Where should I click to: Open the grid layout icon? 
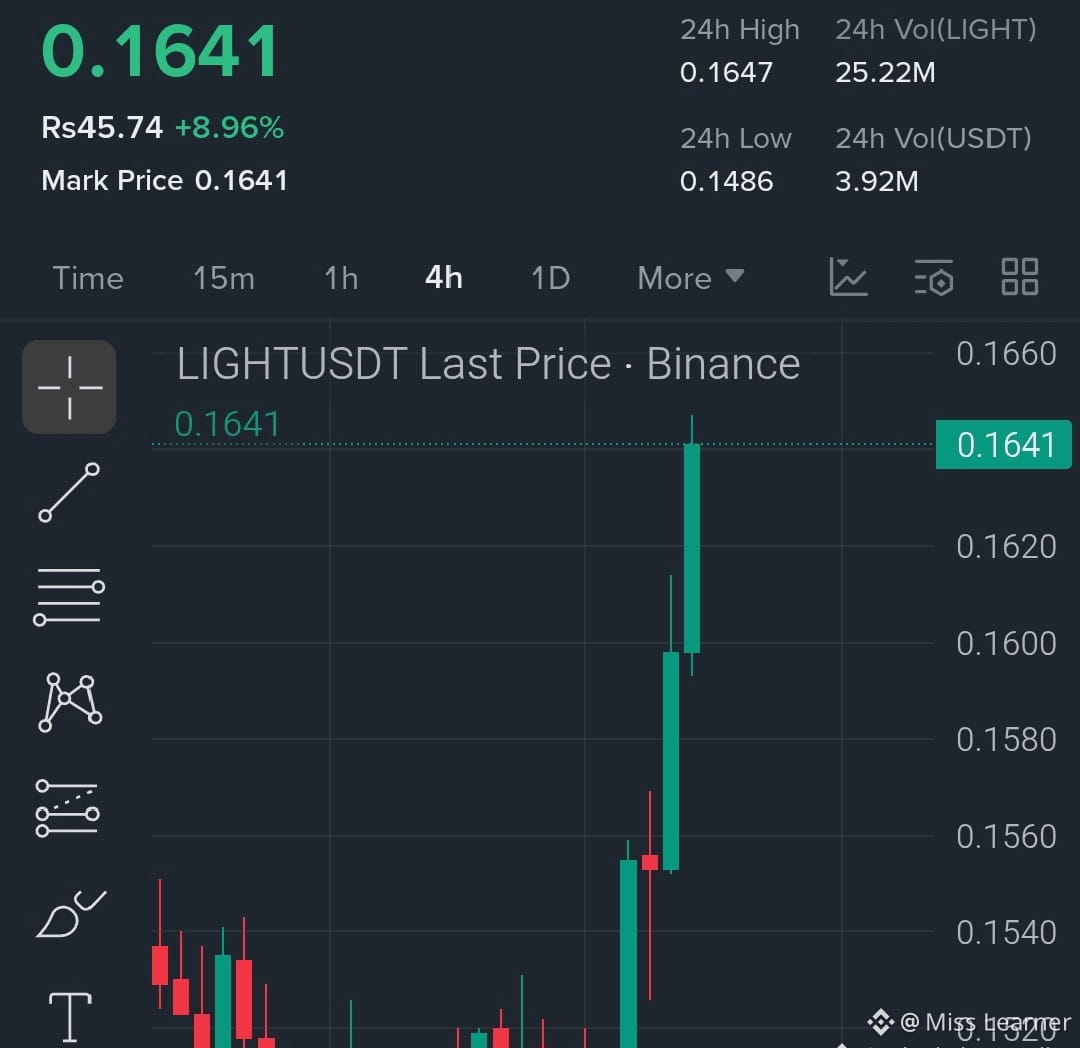tap(1019, 277)
